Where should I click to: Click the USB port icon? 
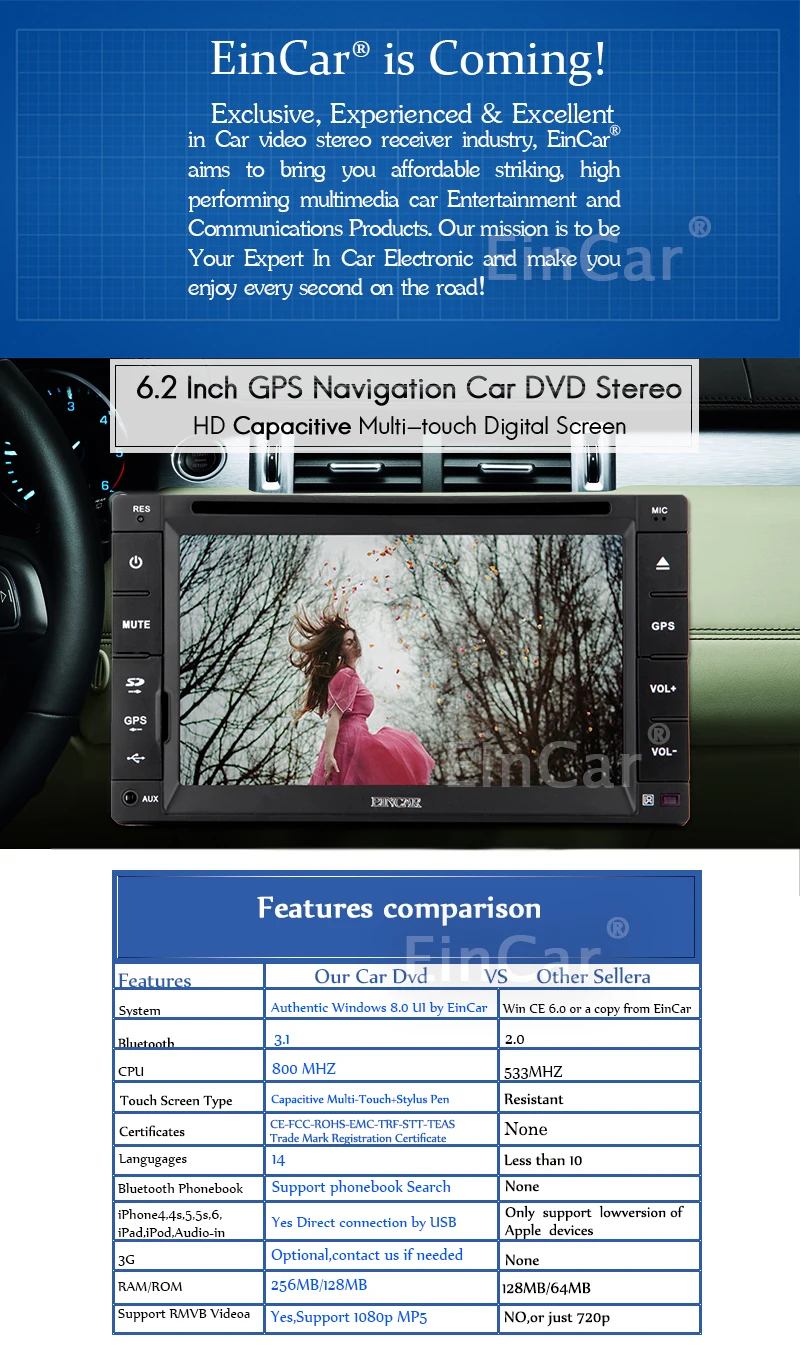[136, 758]
